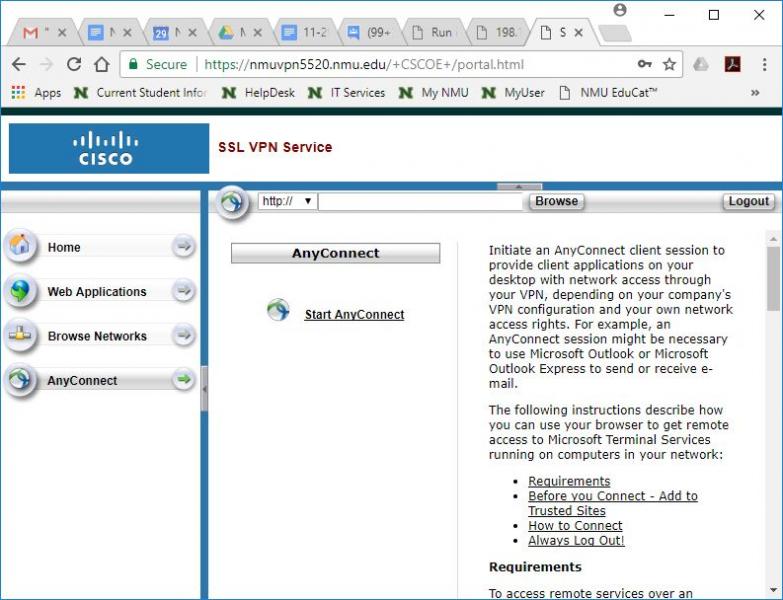Click the browser forward arrow
Screen dimensions: 783x600
[46, 64]
